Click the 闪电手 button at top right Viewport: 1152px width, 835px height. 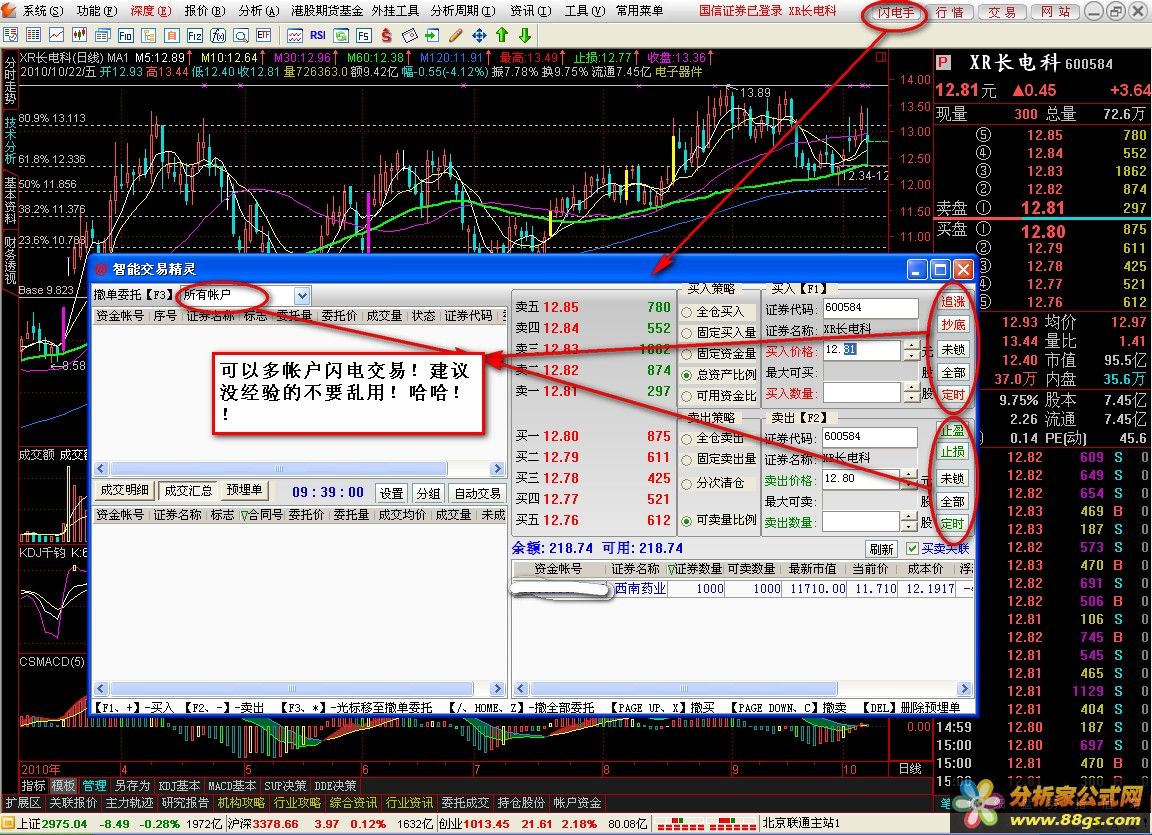click(x=896, y=12)
